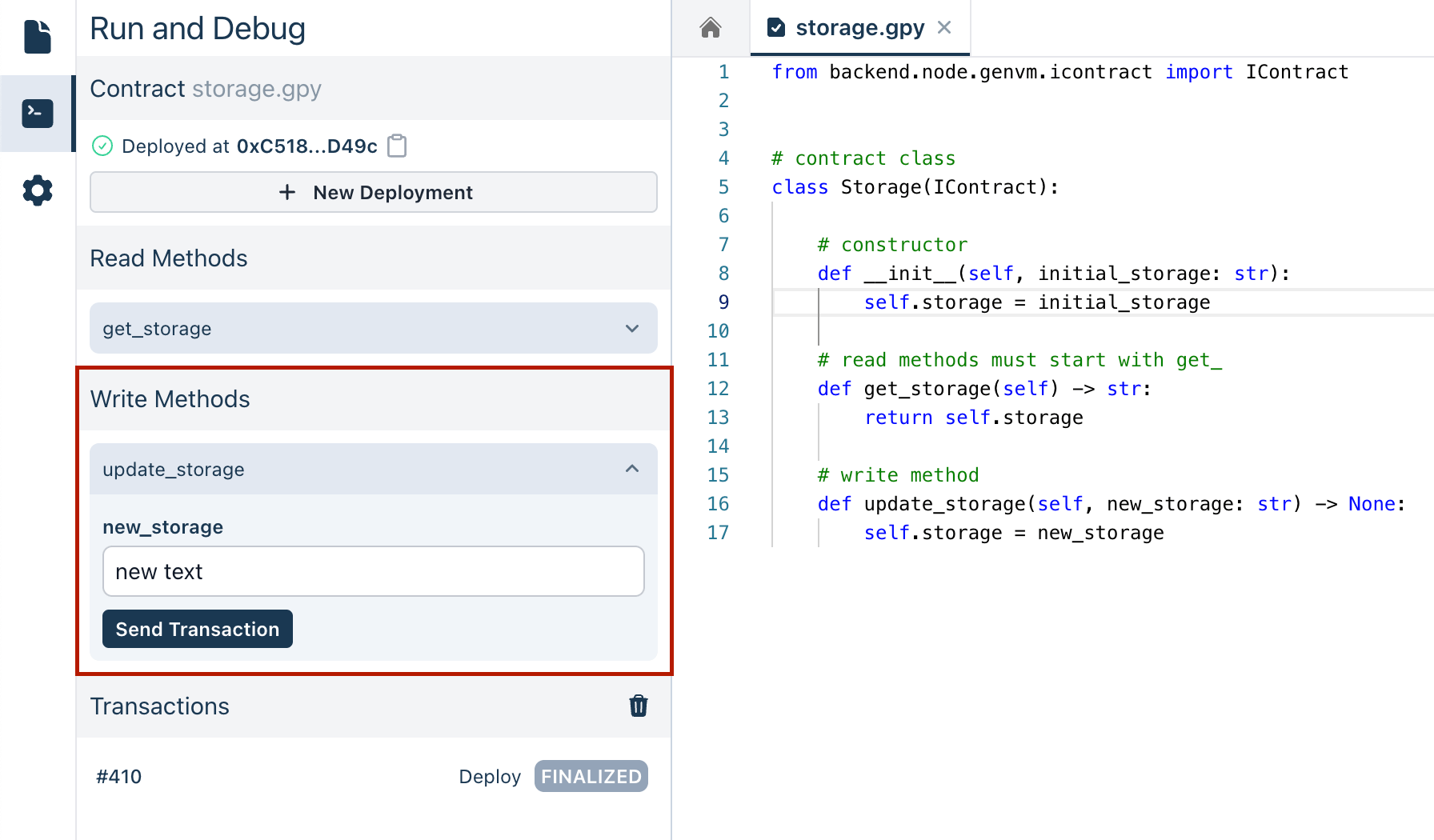
Task: Click the green deployed status checkmark
Action: [102, 146]
